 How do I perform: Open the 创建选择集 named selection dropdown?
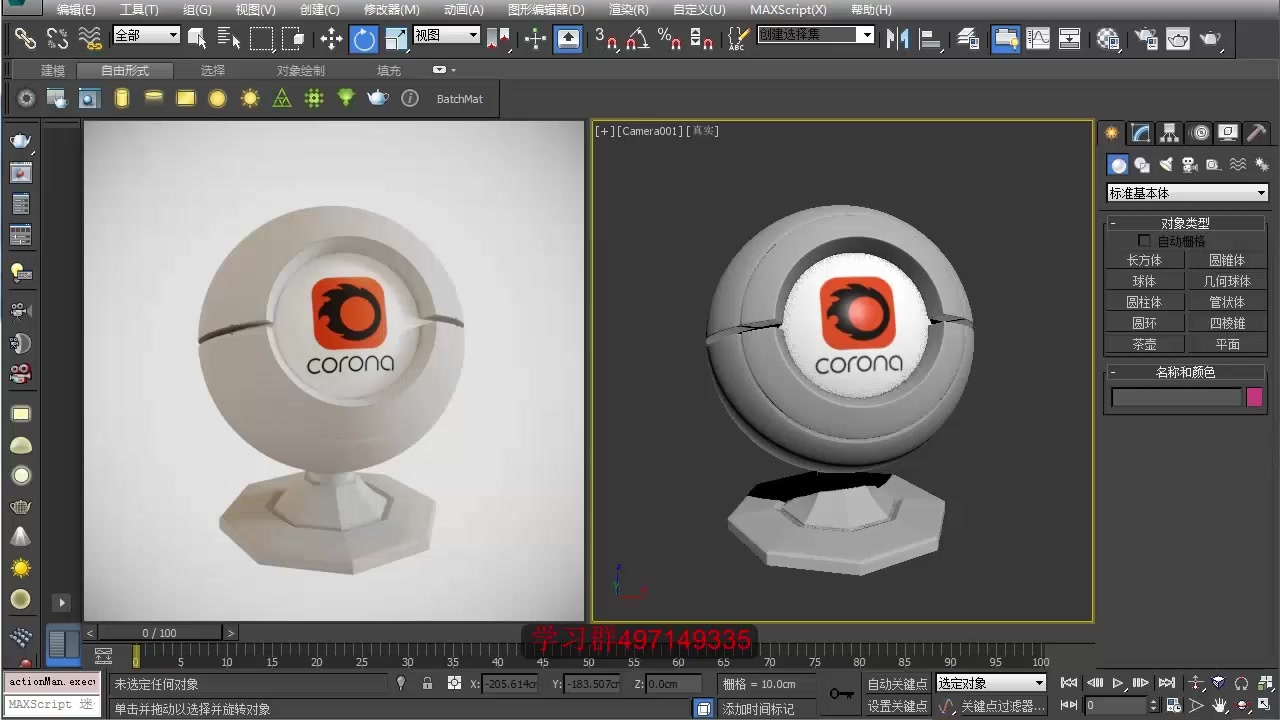coord(816,35)
